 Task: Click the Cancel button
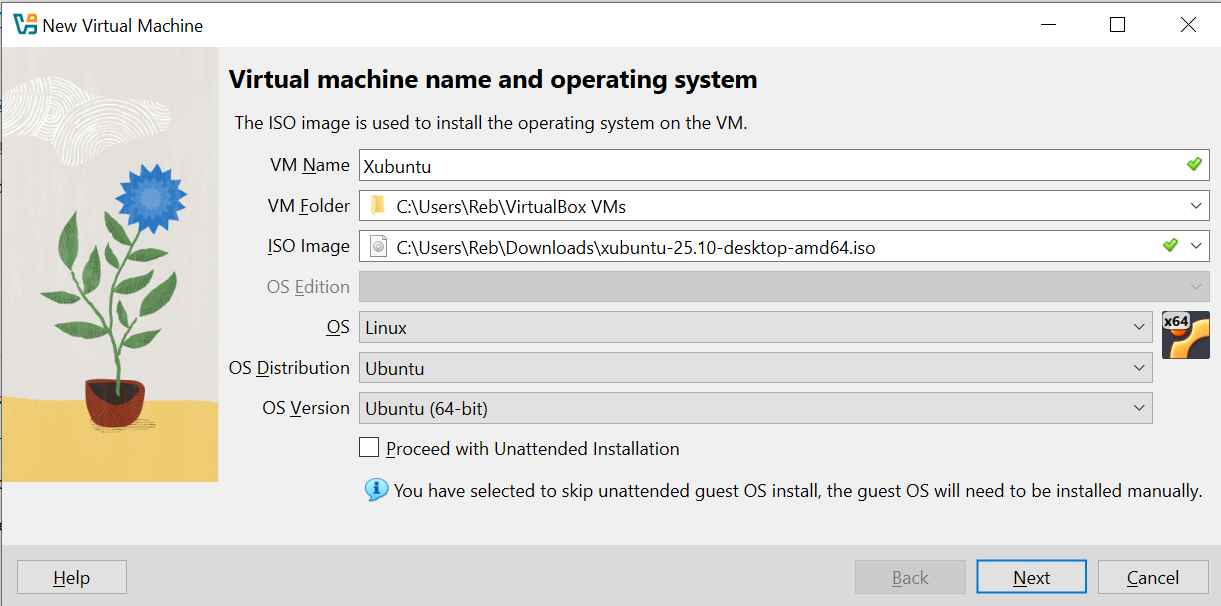click(x=1152, y=577)
